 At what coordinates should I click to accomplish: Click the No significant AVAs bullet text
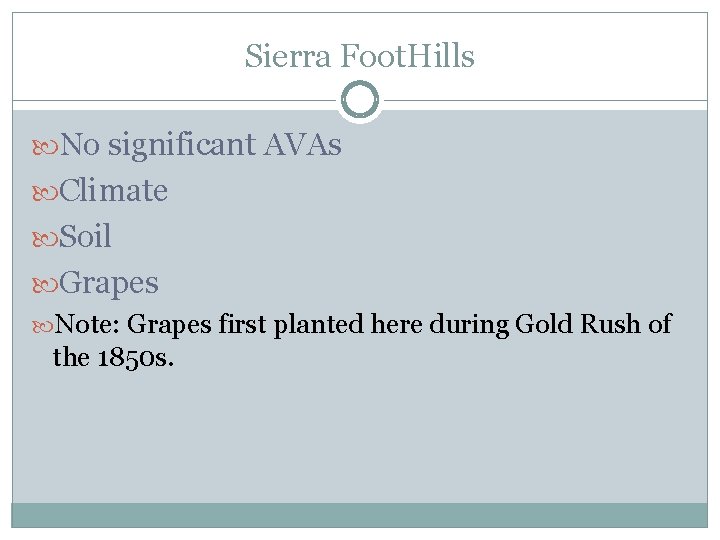201,145
